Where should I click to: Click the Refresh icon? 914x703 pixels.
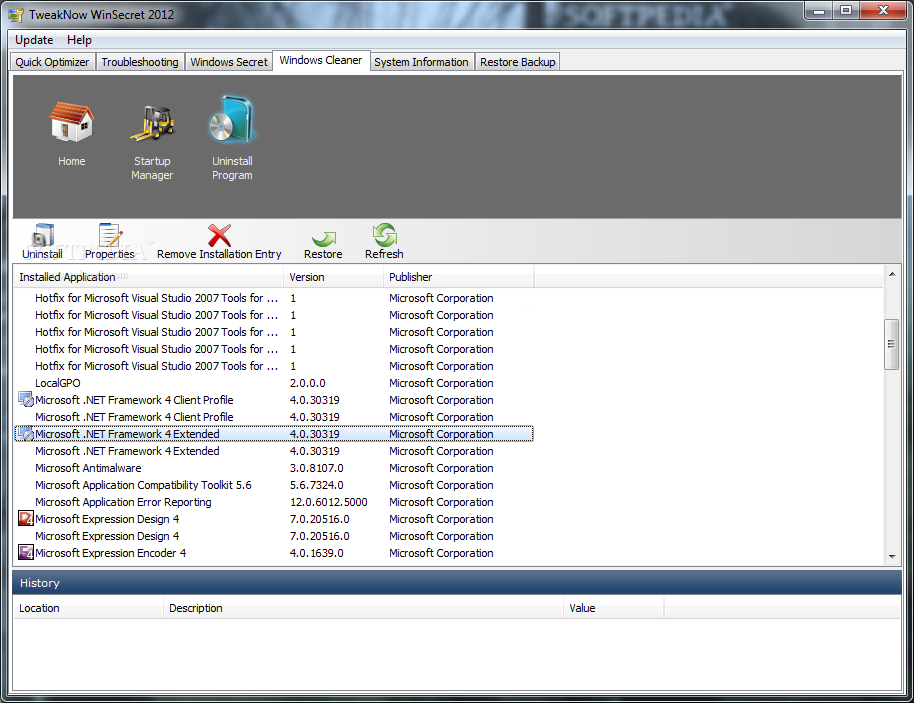tap(384, 235)
